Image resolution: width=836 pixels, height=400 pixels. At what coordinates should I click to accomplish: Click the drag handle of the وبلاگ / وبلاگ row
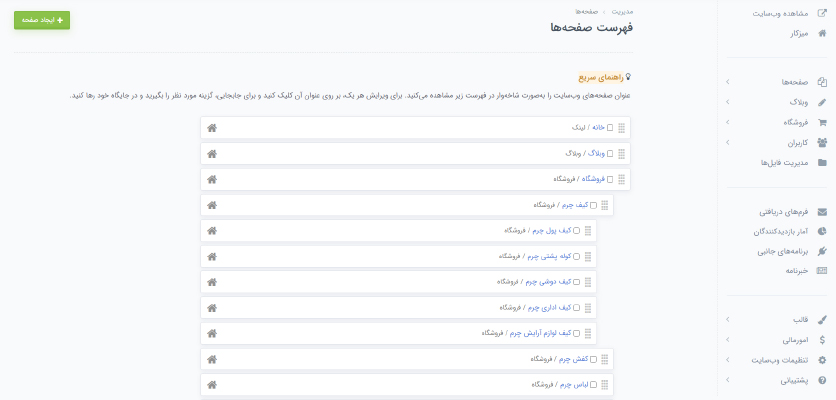[x=621, y=154]
